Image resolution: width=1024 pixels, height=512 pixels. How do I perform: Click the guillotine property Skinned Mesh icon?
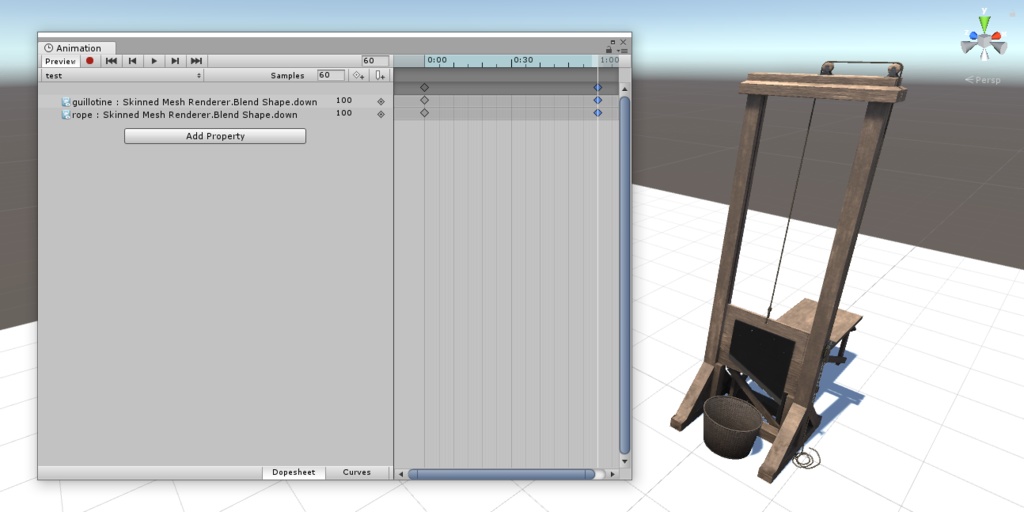click(x=66, y=102)
